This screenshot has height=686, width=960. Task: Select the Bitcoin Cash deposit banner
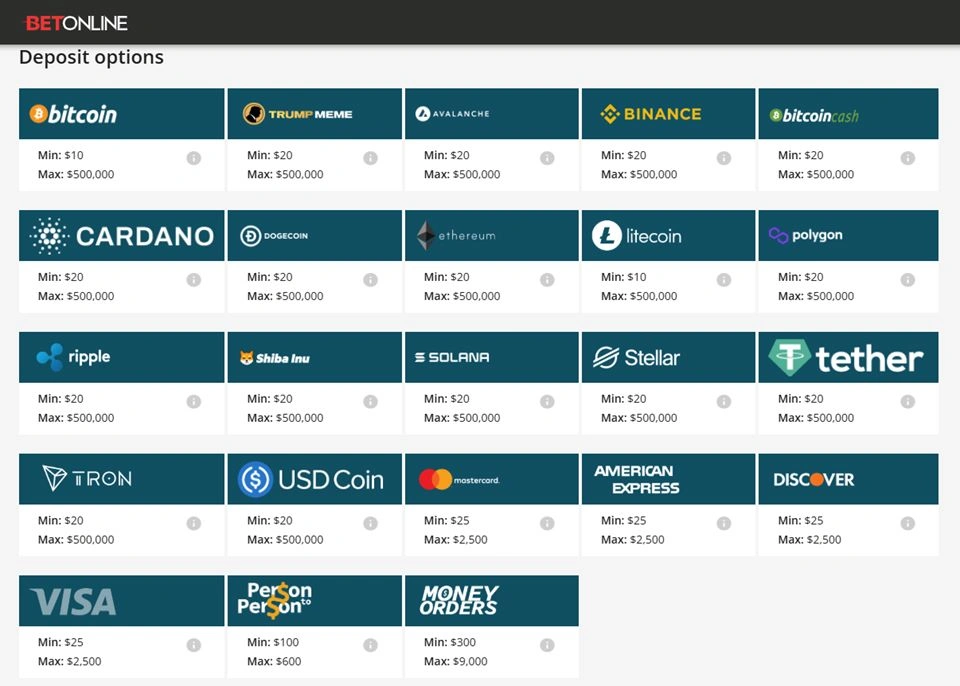click(x=849, y=114)
